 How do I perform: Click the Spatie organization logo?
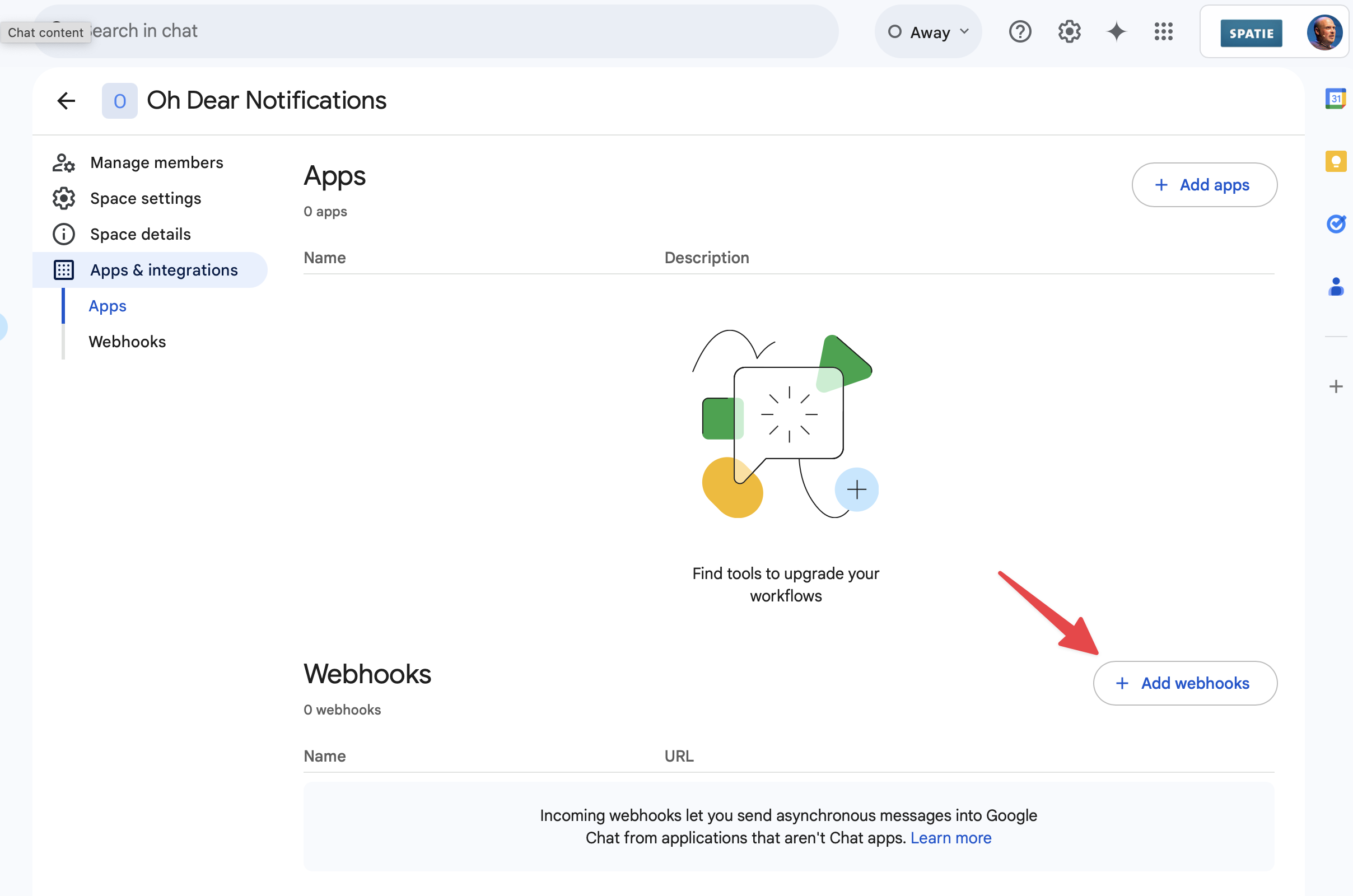point(1251,33)
